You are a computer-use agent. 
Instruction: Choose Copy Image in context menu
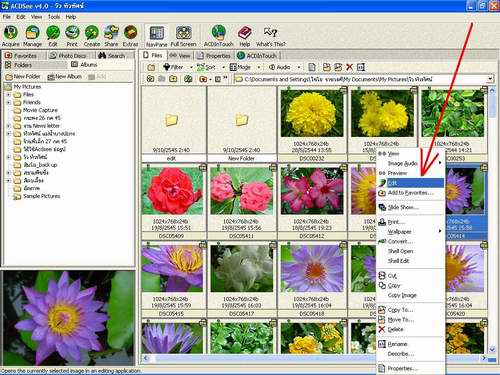pyautogui.click(x=411, y=295)
